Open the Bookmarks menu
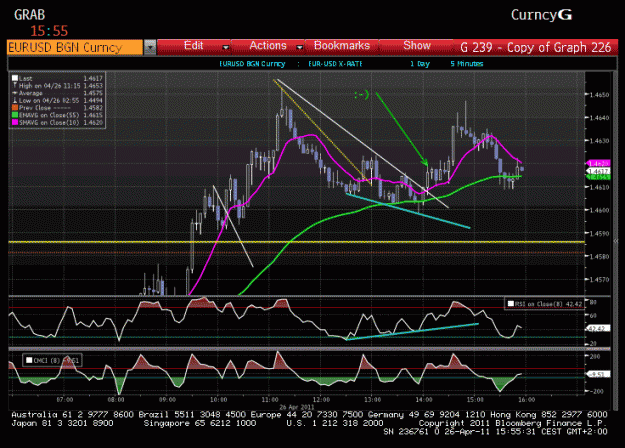Viewport: 625px width, 448px height. (x=342, y=46)
